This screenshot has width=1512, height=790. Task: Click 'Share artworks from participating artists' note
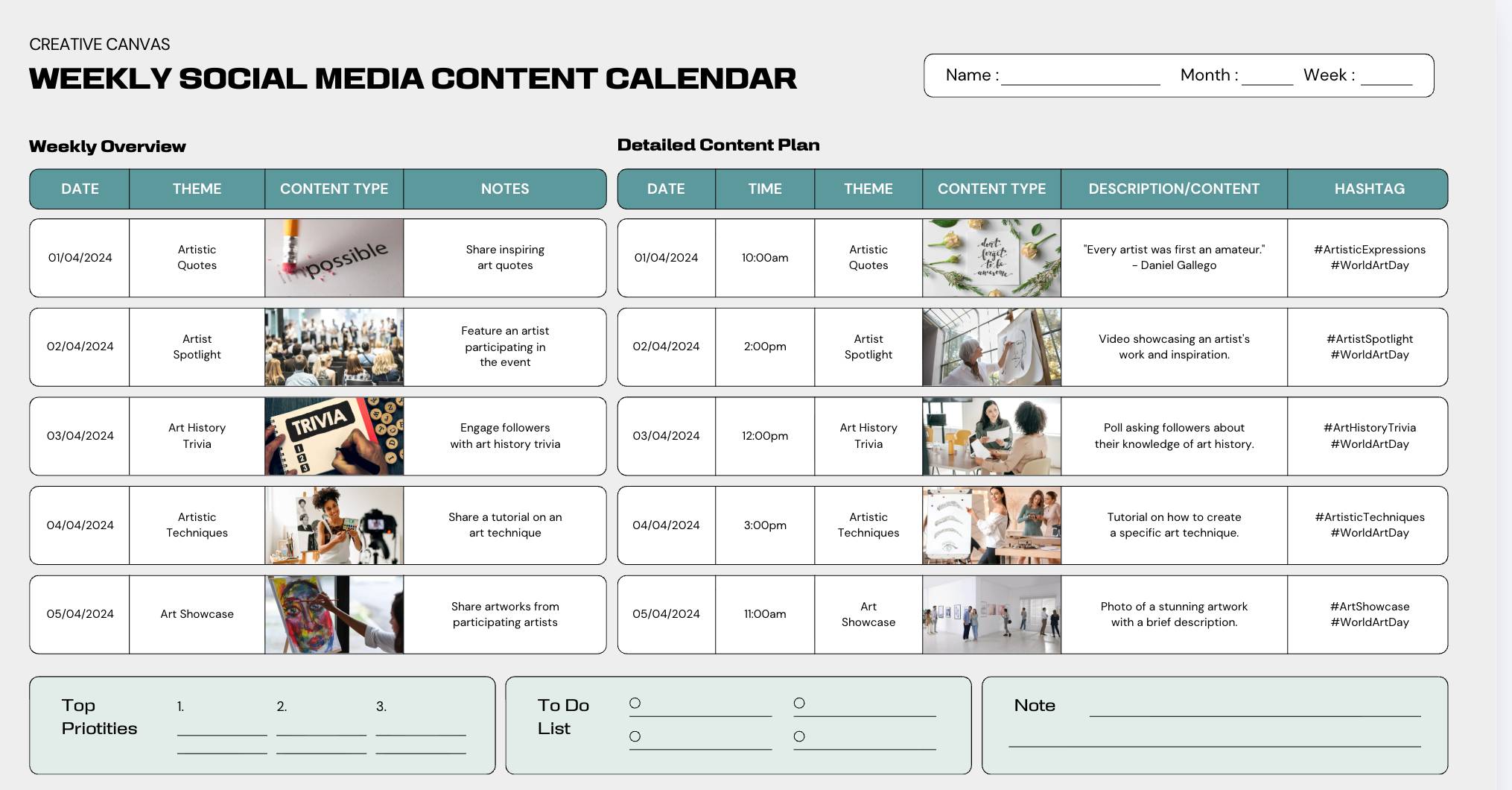(x=505, y=614)
